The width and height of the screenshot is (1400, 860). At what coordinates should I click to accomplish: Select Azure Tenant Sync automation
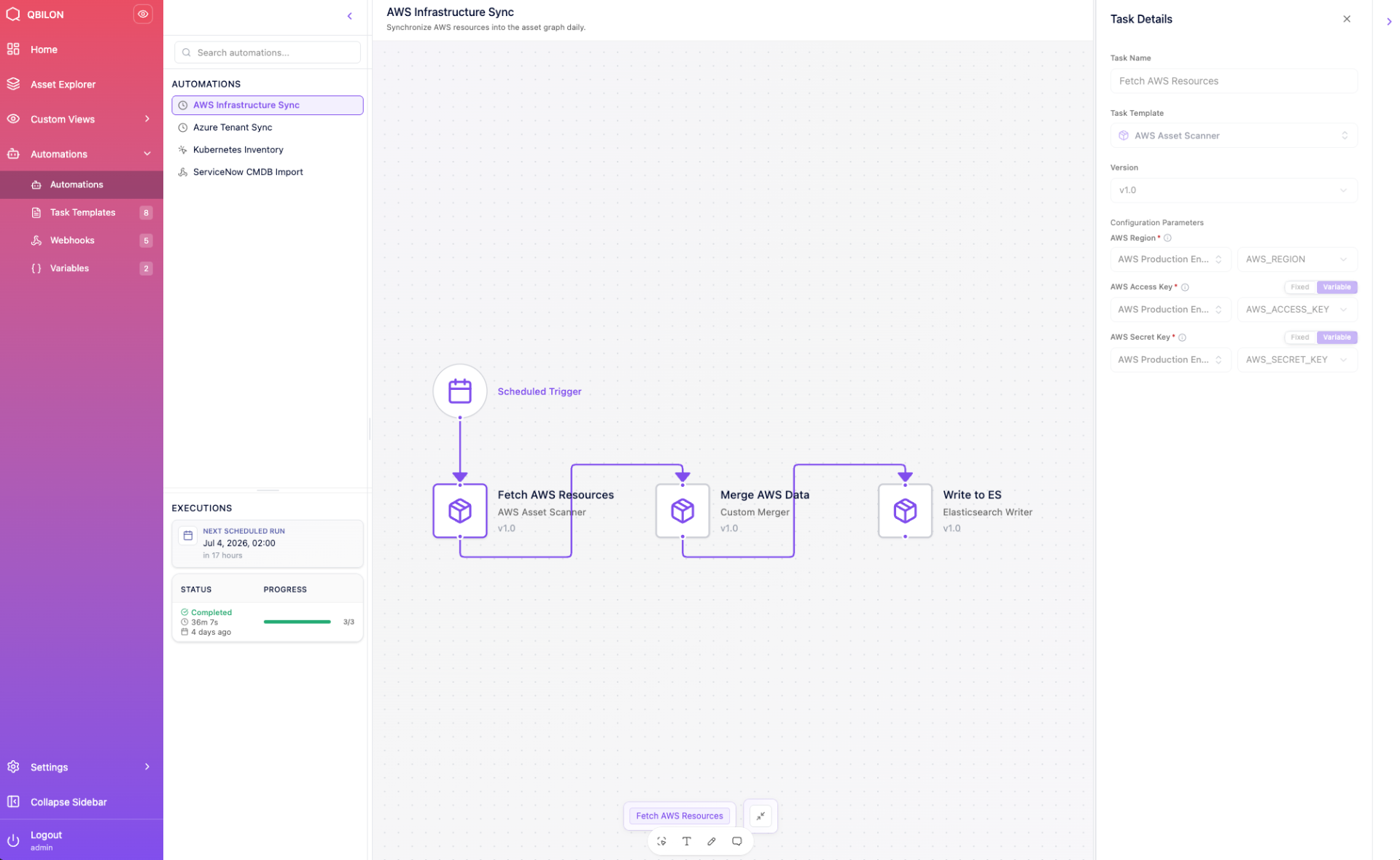click(x=268, y=128)
